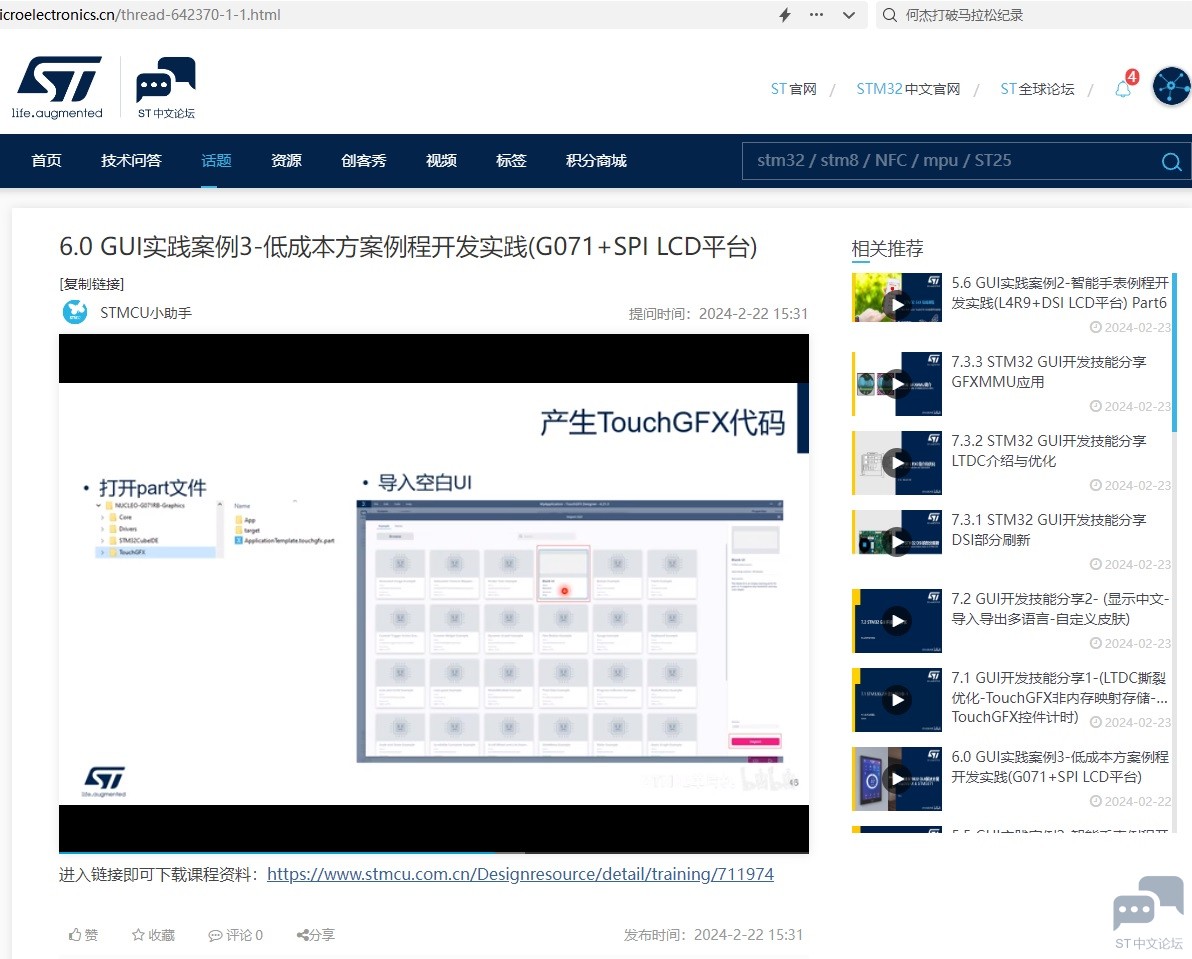Open the sidebar 6.0 GUI实践案例3 title
The height and width of the screenshot is (959, 1192).
point(1060,767)
